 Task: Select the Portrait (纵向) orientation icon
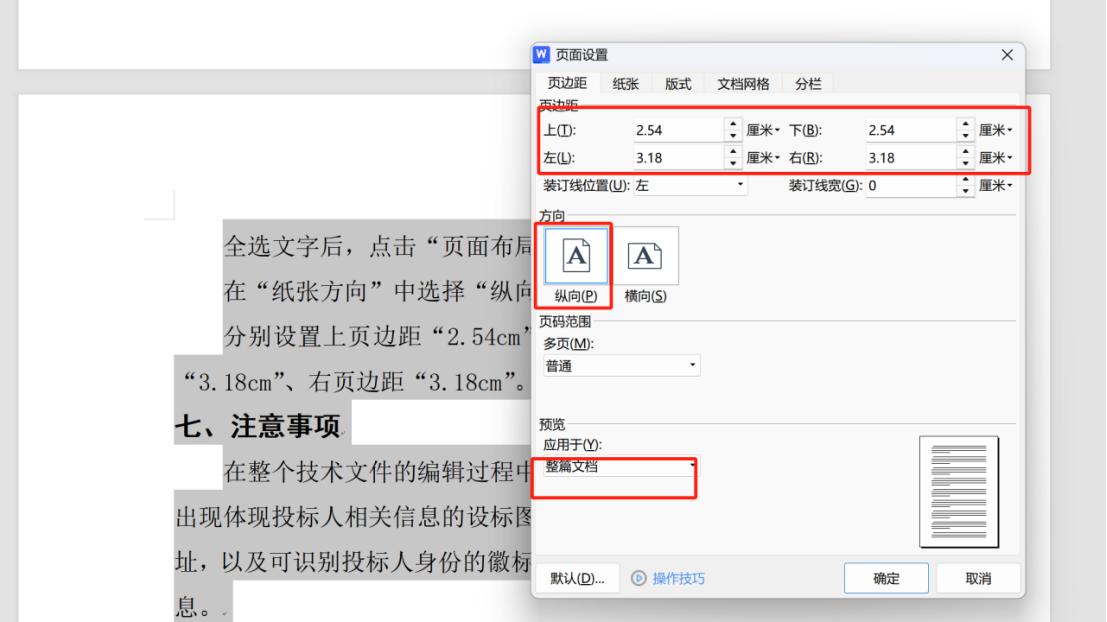coord(576,257)
